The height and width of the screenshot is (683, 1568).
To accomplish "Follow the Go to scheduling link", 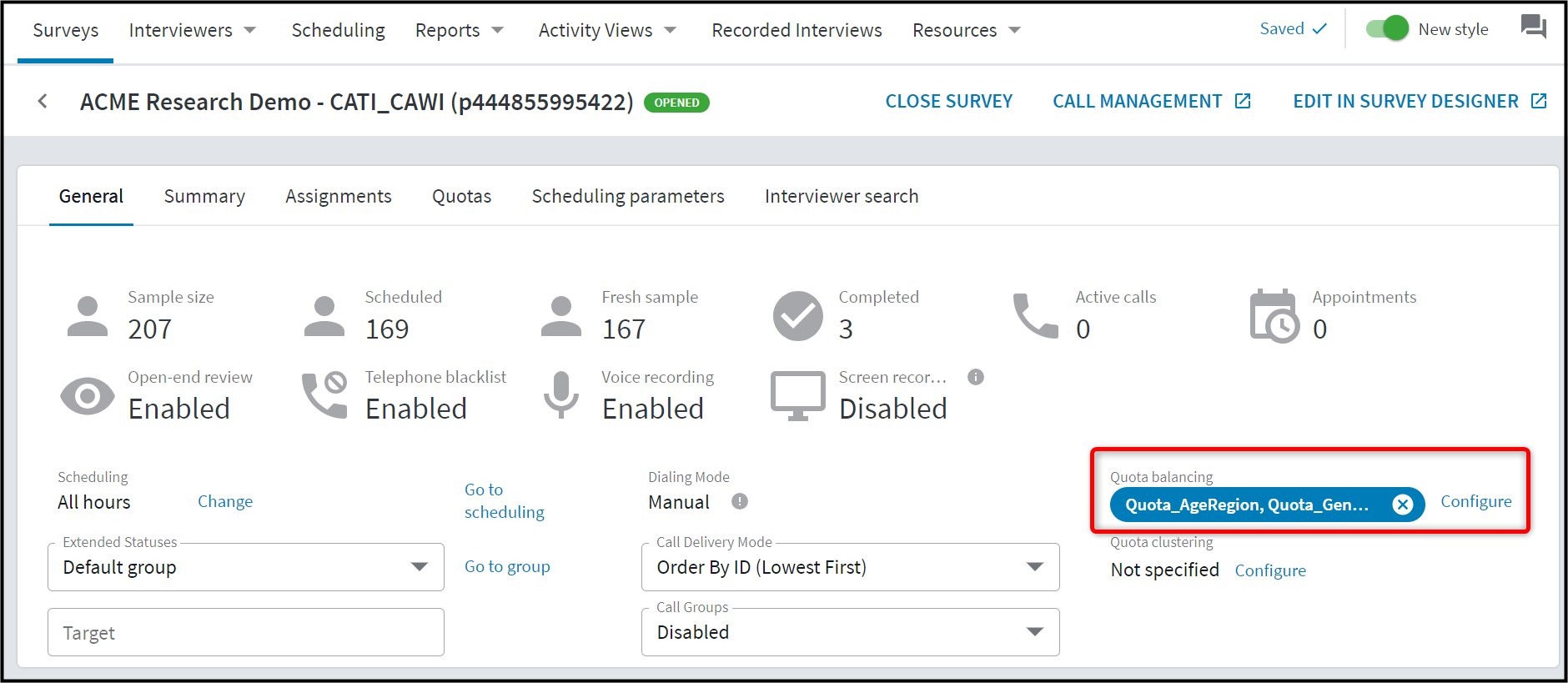I will click(505, 500).
